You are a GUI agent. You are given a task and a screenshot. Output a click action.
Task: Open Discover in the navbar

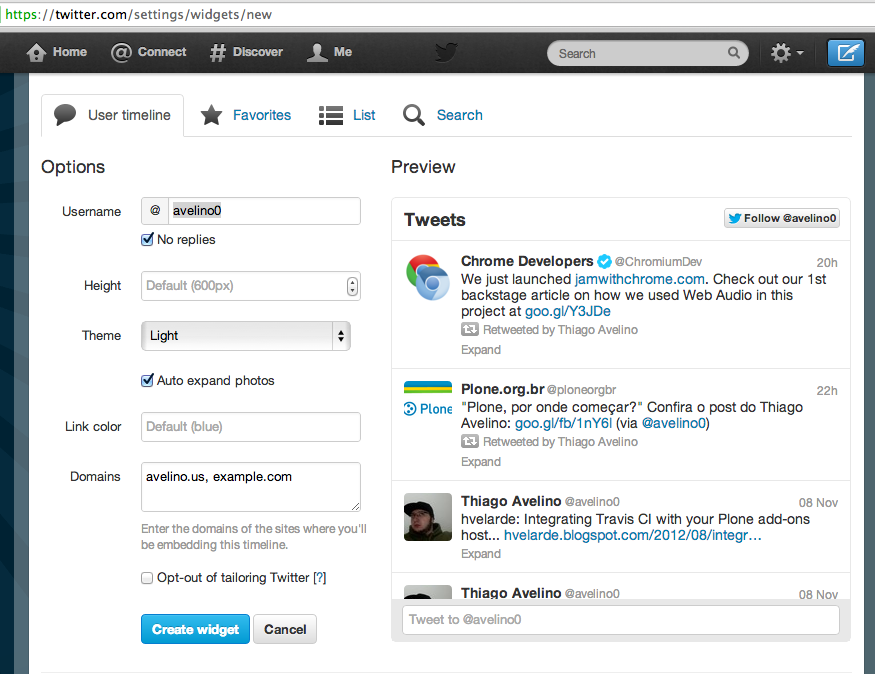246,52
